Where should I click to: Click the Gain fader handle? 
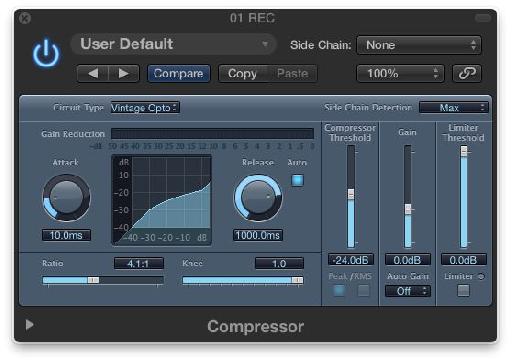pos(408,209)
